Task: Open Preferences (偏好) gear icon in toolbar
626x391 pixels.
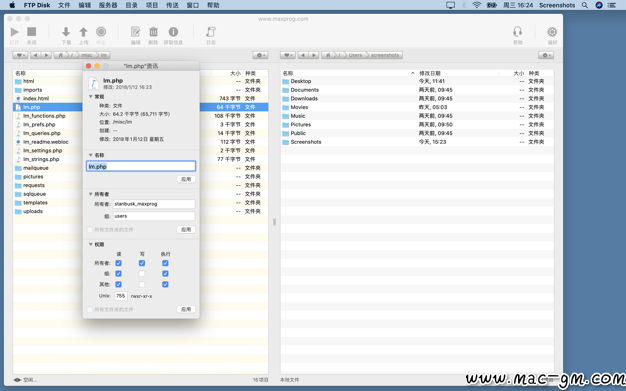Action: [552, 32]
